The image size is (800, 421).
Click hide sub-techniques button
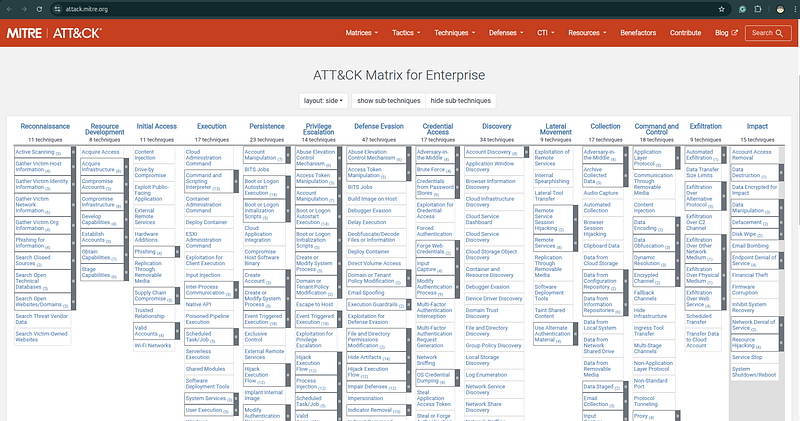tap(460, 101)
